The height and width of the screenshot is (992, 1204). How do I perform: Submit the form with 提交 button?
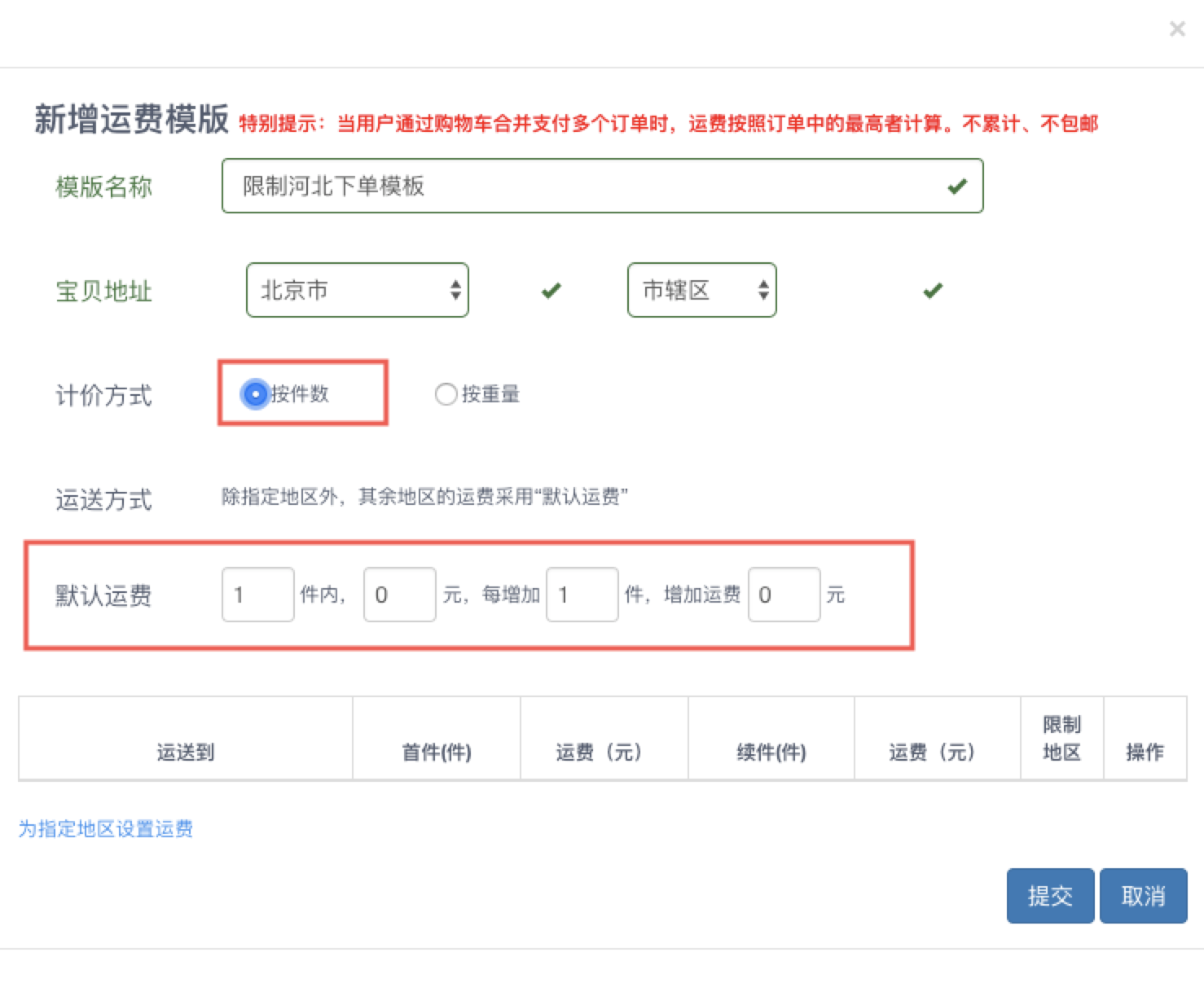point(1050,896)
